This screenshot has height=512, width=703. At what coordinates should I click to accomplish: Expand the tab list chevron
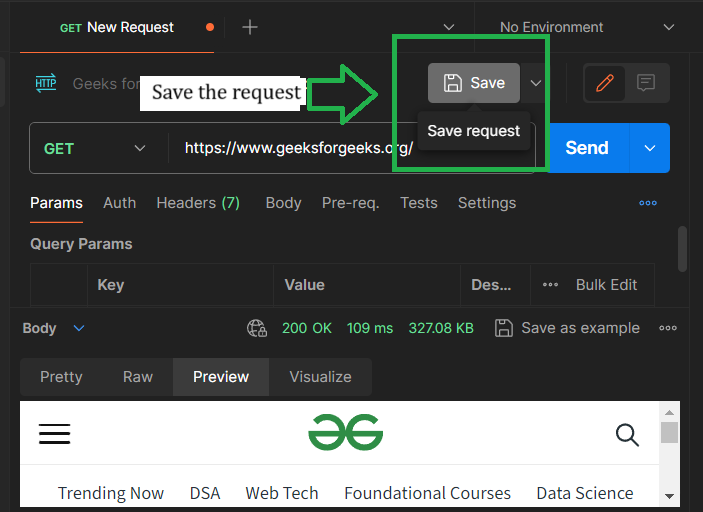pos(449,27)
